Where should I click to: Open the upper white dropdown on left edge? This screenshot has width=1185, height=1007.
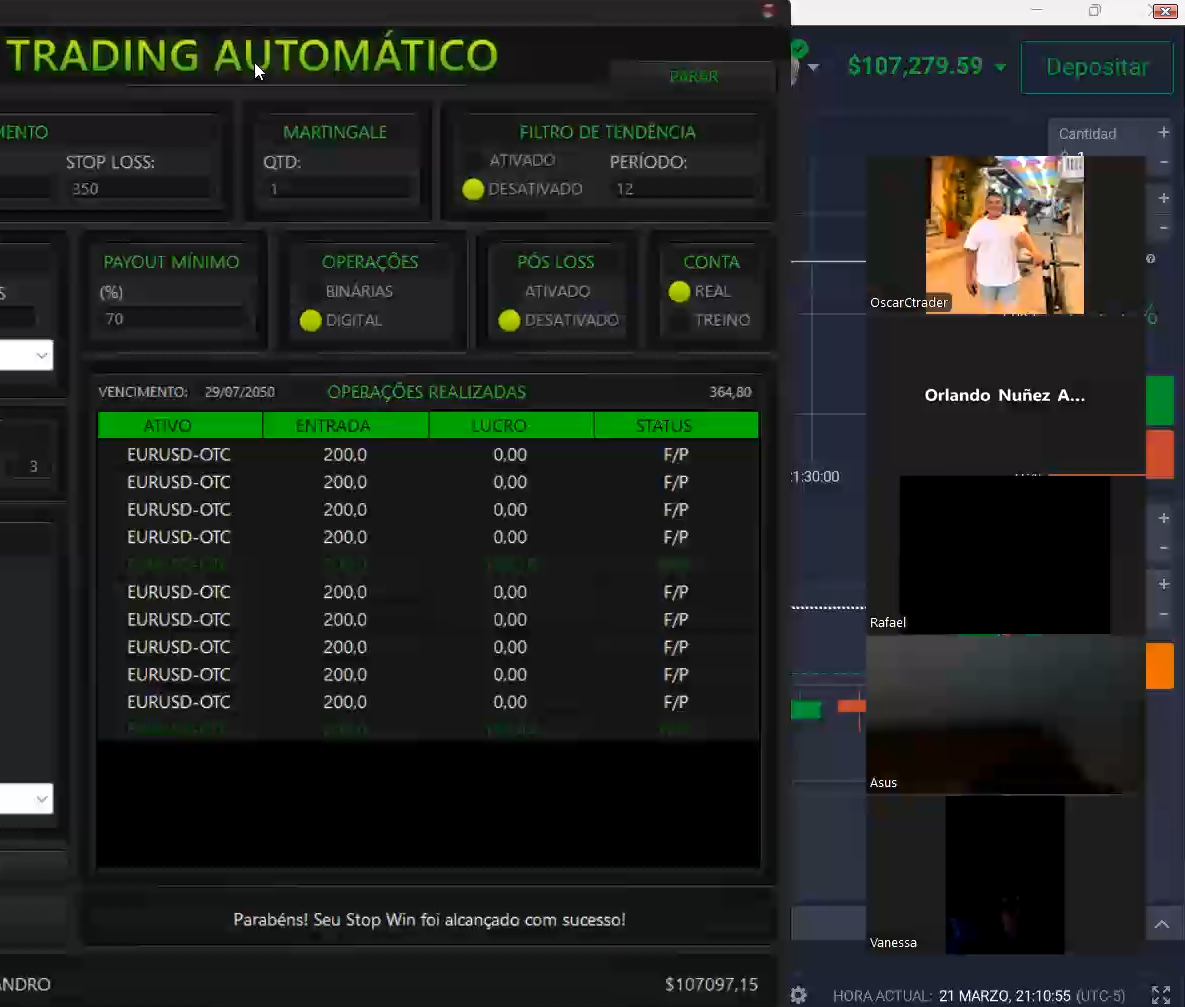26,355
